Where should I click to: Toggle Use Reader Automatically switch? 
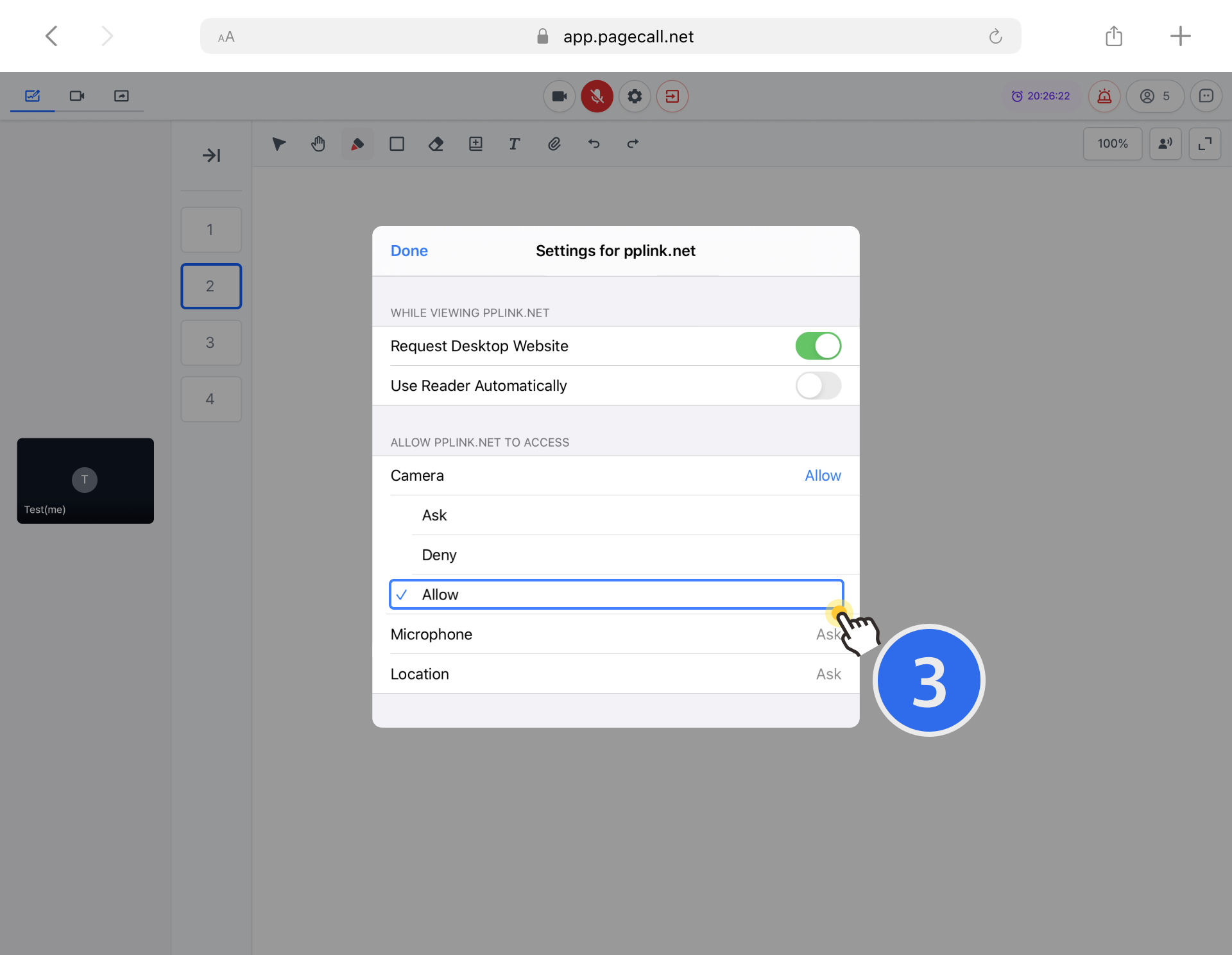(x=818, y=386)
